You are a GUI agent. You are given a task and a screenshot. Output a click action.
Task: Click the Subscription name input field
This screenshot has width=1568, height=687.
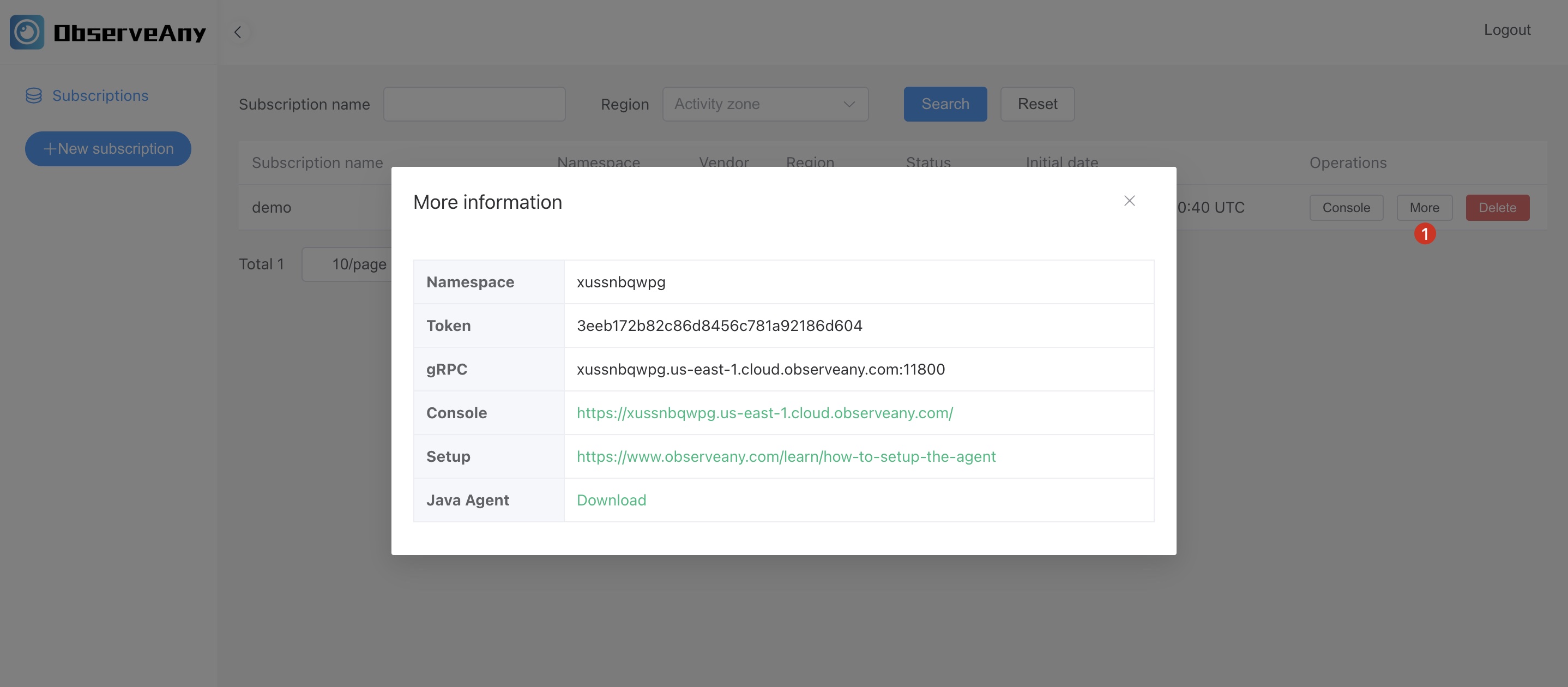pos(474,104)
